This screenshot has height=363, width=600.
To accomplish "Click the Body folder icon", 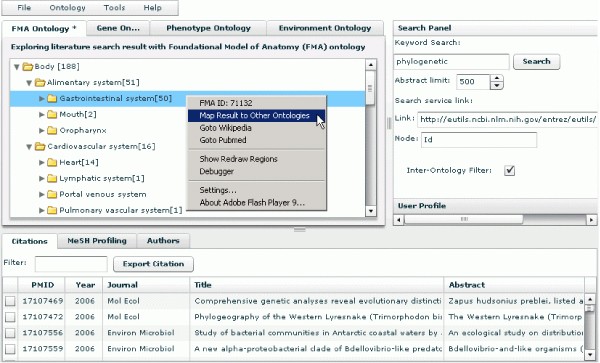I will [x=28, y=67].
